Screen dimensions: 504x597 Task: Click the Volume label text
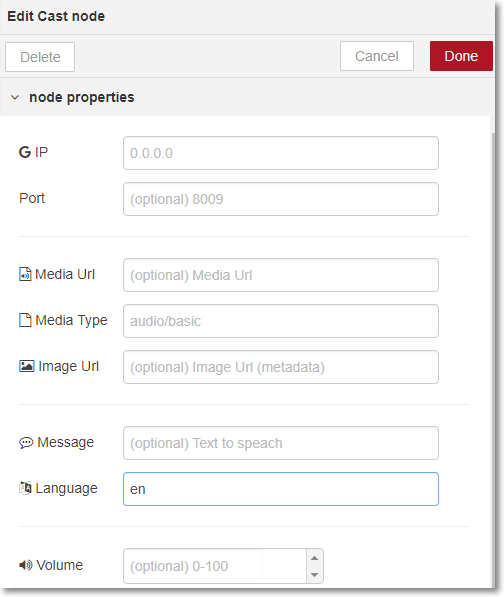point(59,565)
